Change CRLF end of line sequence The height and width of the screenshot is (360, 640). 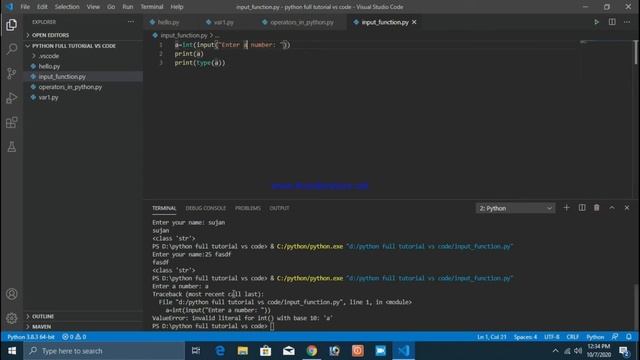[573, 337]
